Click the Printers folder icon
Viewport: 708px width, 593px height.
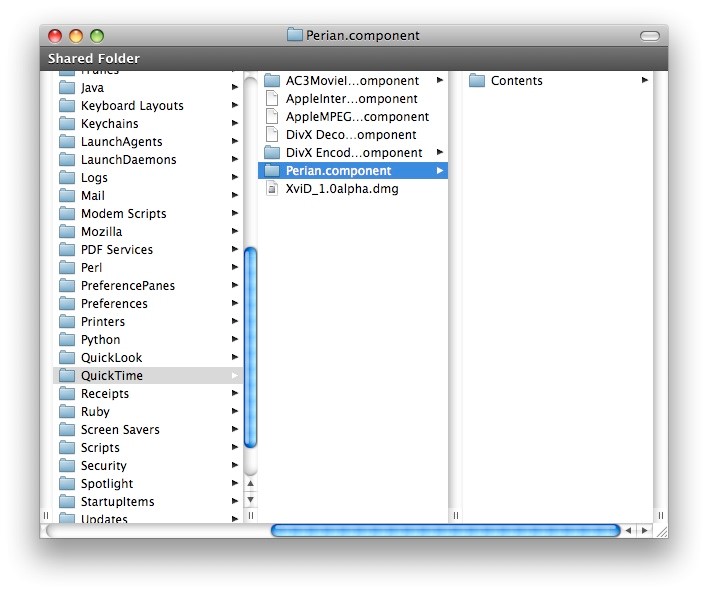[x=67, y=321]
